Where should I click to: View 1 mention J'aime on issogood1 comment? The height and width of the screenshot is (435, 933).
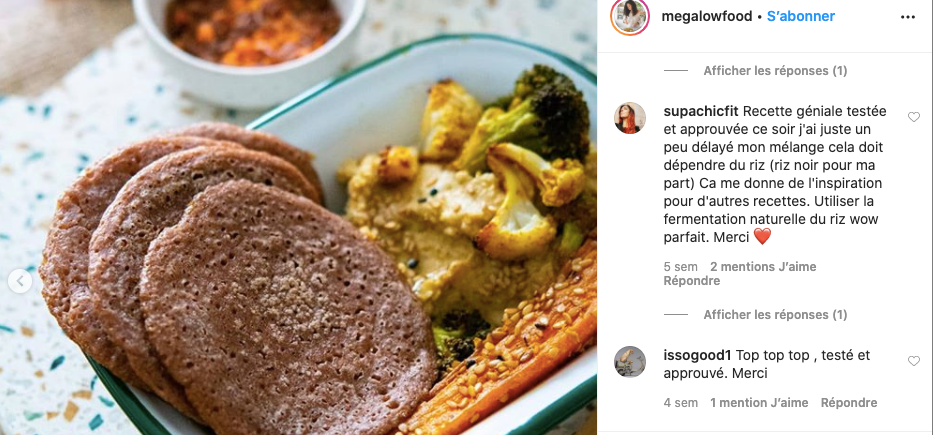(759, 403)
